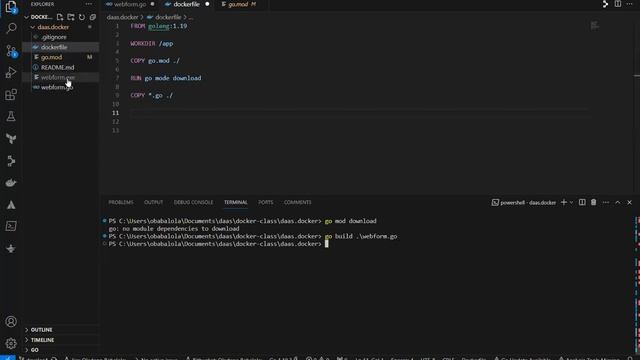Open the Manage settings gear

tap(11, 343)
